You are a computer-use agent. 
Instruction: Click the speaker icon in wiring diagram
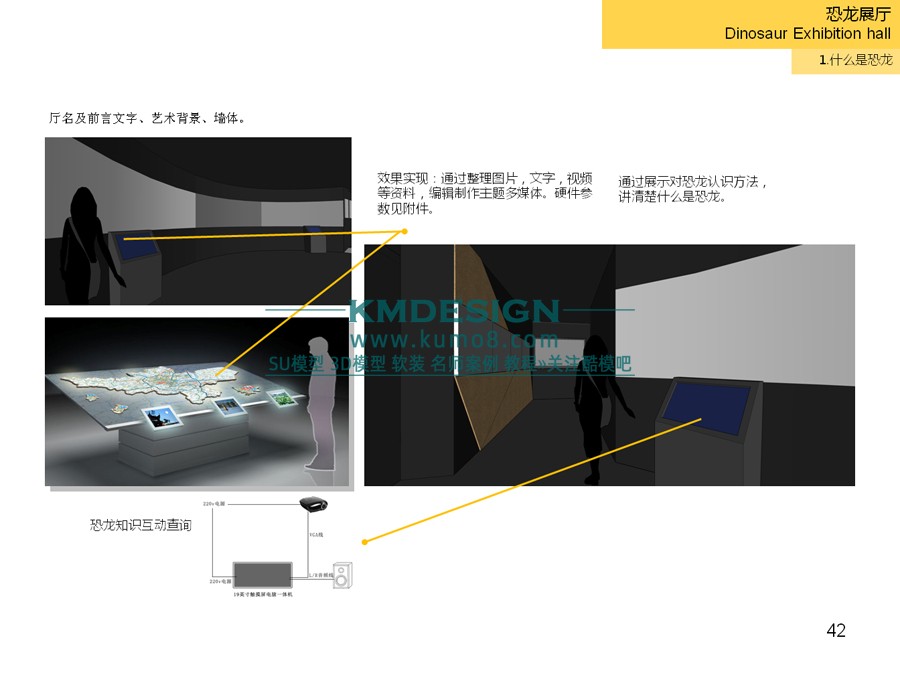coord(344,576)
